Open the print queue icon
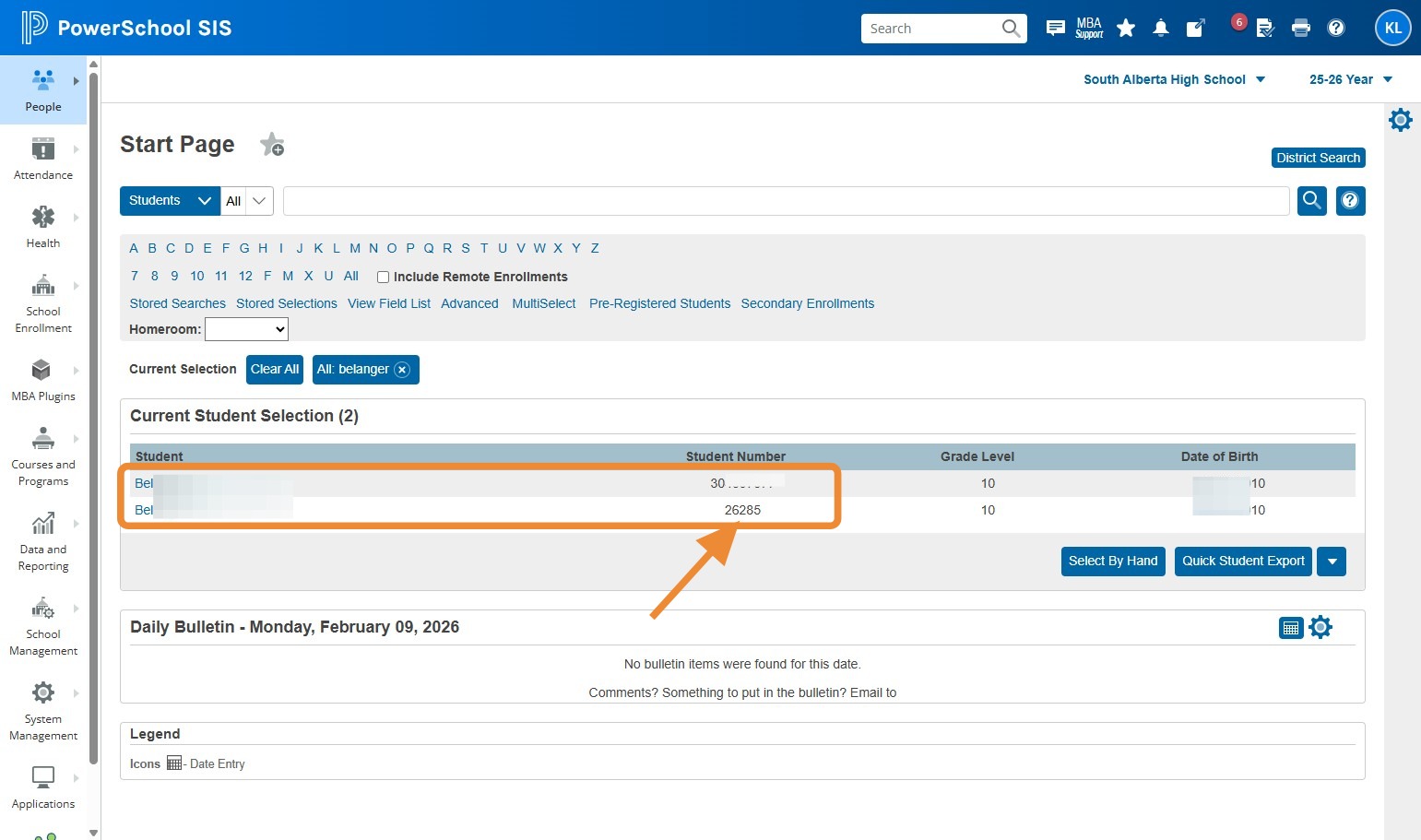 point(1300,29)
